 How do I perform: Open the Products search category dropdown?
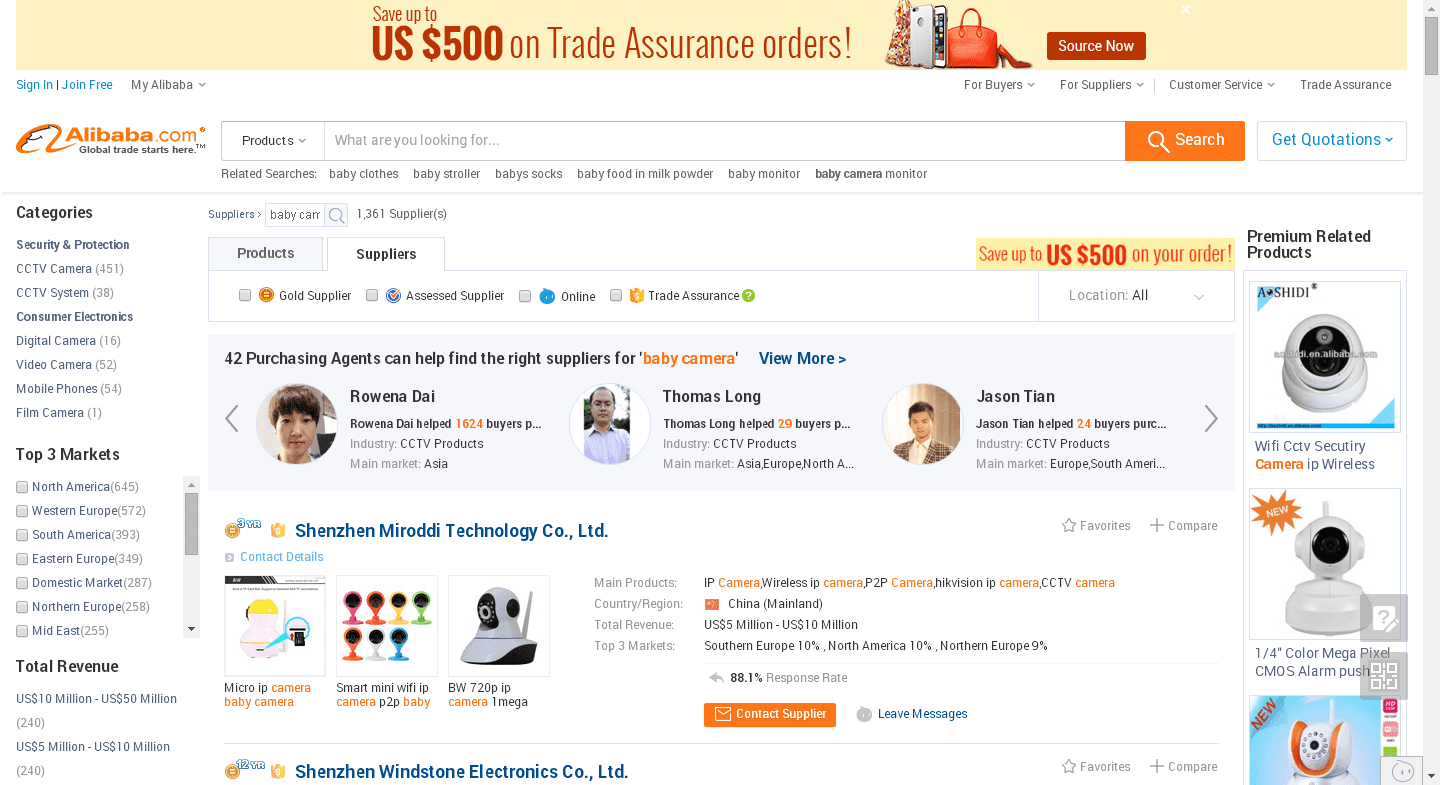273,141
